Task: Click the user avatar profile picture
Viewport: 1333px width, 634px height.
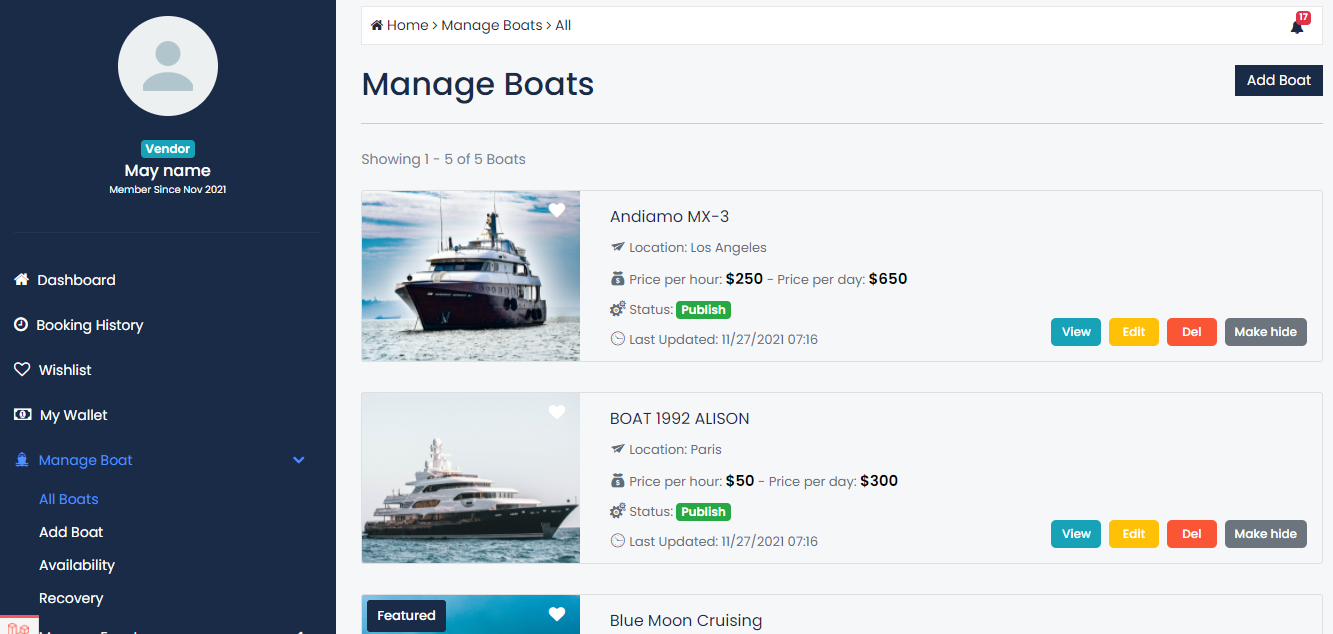Action: tap(168, 66)
